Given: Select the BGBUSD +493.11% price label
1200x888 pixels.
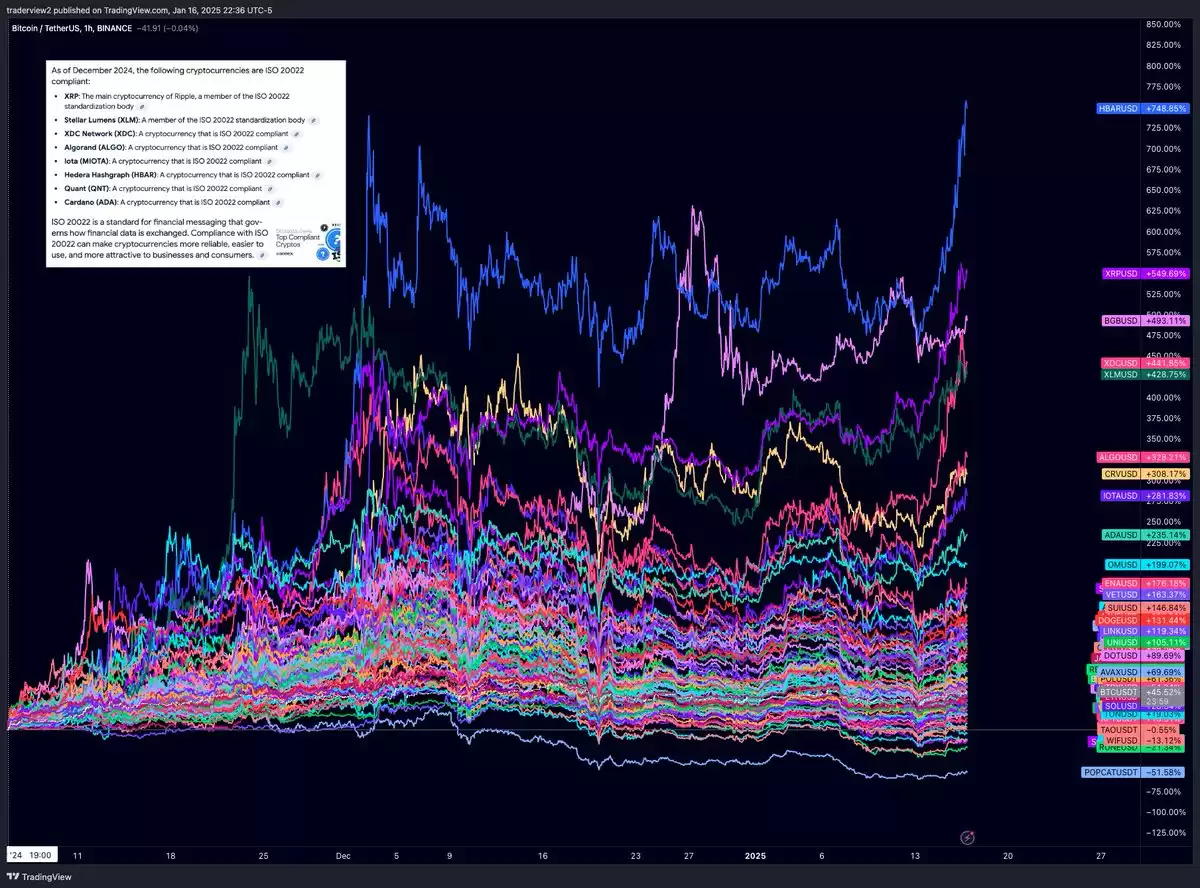Looking at the screenshot, I should tap(1146, 321).
